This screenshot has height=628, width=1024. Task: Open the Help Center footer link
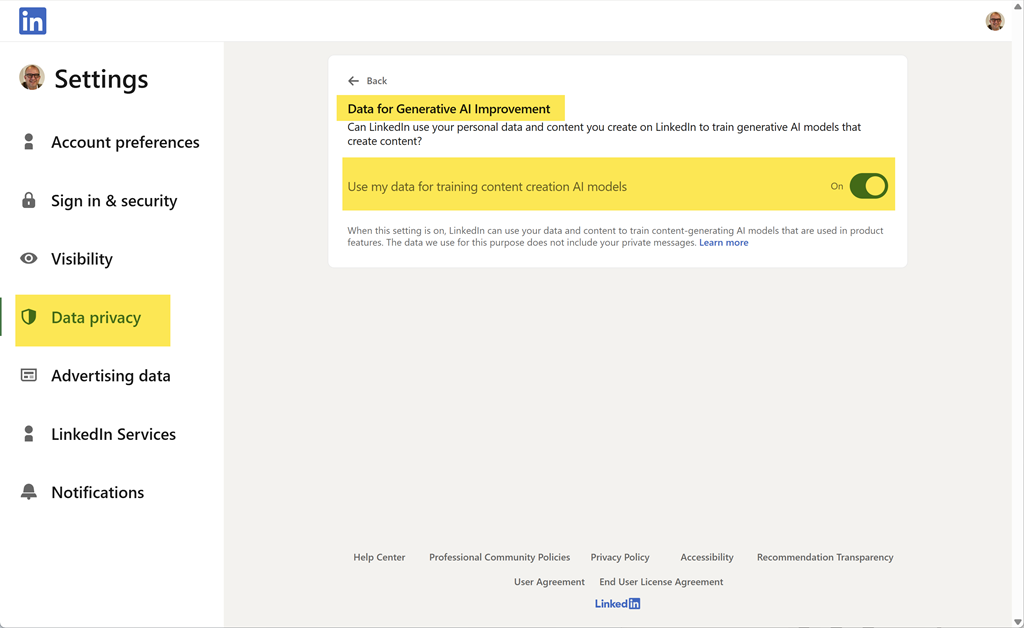pos(379,557)
